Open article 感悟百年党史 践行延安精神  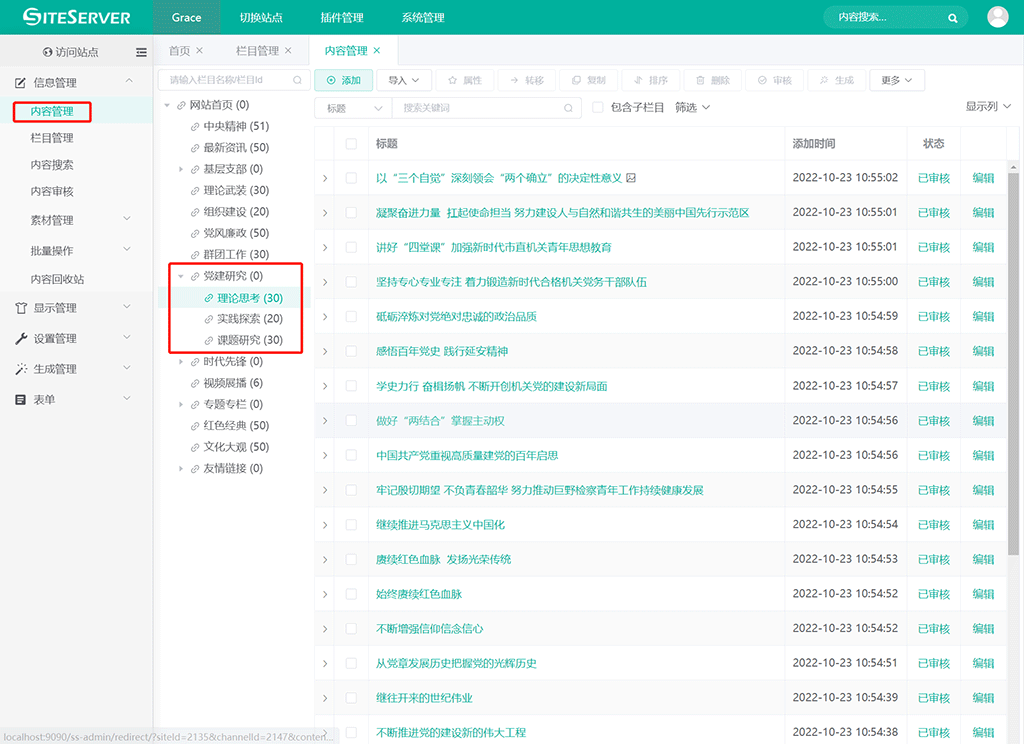(x=441, y=351)
